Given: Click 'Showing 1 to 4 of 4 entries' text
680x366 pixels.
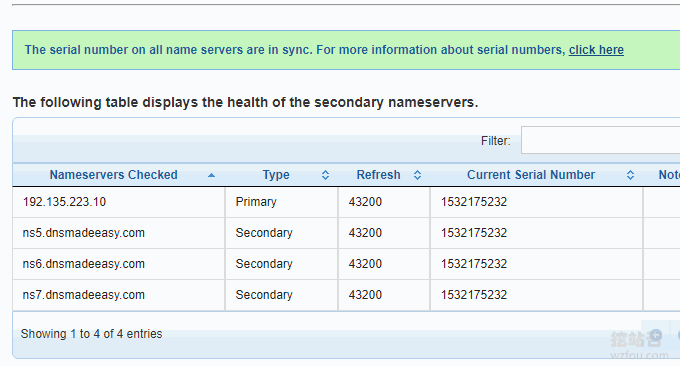Looking at the screenshot, I should coord(92,334).
